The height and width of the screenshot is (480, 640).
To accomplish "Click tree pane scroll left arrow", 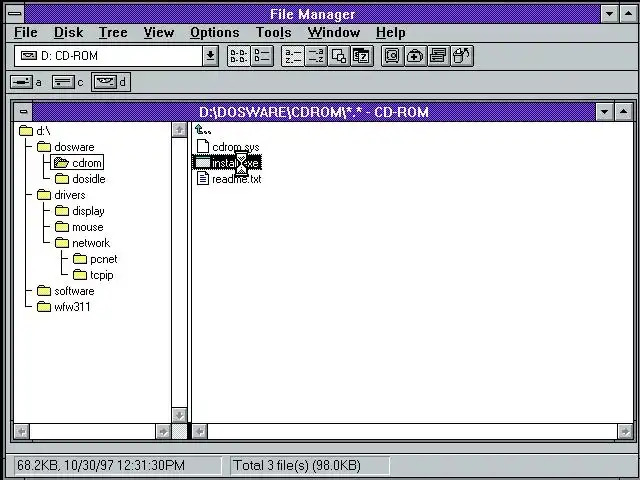I will [22, 431].
